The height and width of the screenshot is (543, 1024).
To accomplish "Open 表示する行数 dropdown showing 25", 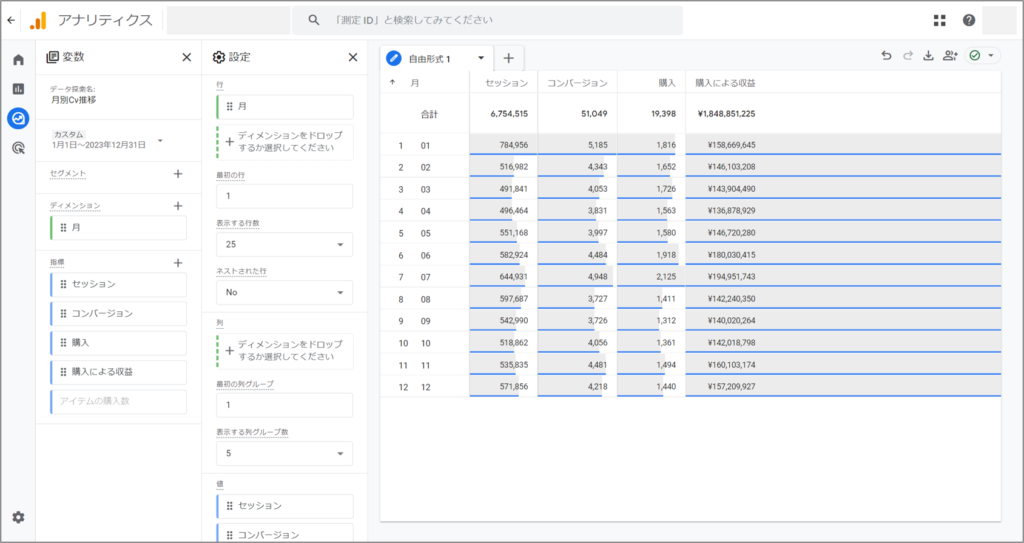I will pyautogui.click(x=284, y=244).
